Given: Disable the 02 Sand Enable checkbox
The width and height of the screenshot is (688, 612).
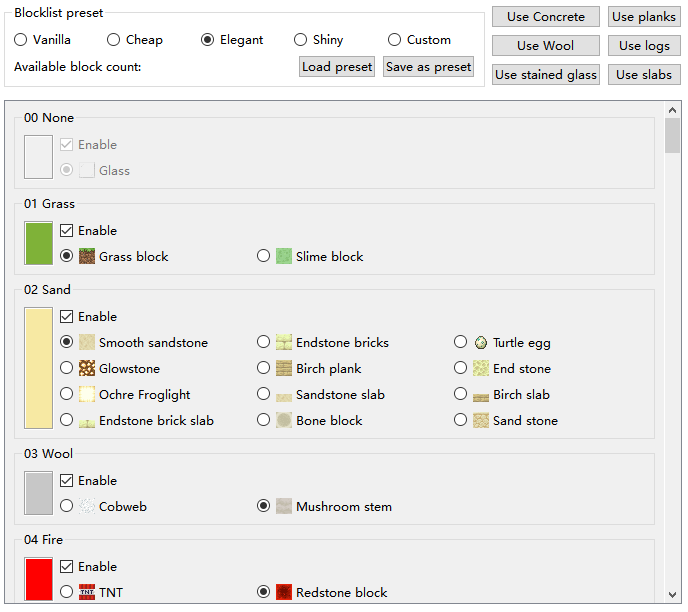Looking at the screenshot, I should coord(67,316).
